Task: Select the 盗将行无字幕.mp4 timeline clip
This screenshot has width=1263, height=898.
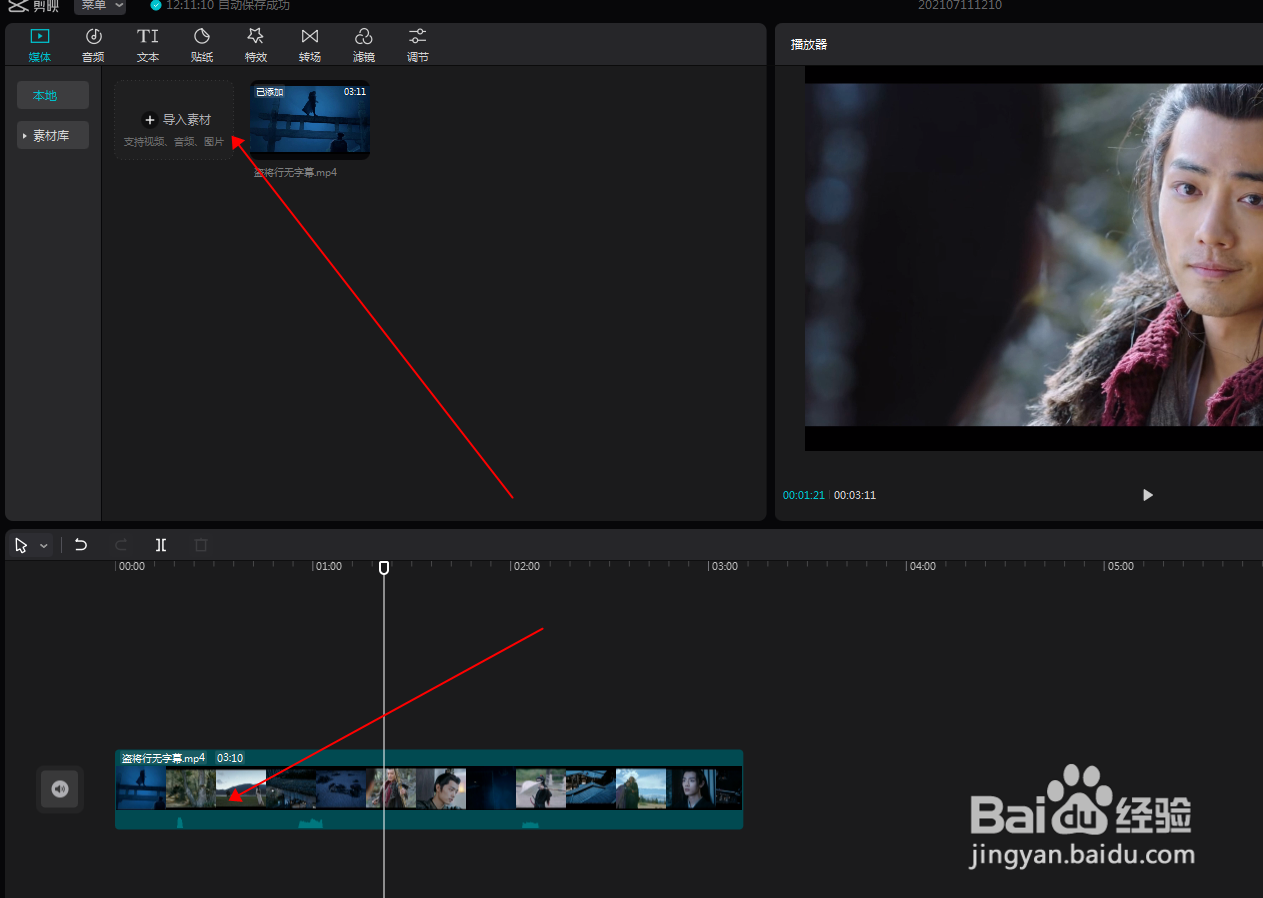Action: (429, 789)
